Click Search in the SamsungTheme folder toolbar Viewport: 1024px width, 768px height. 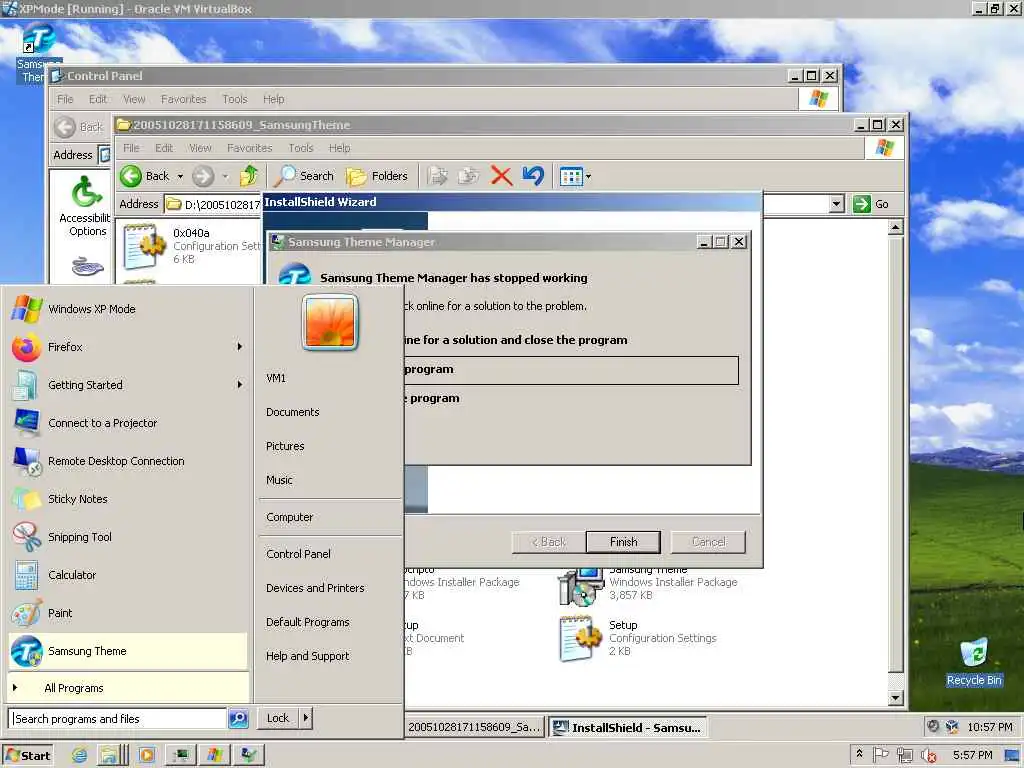304,176
